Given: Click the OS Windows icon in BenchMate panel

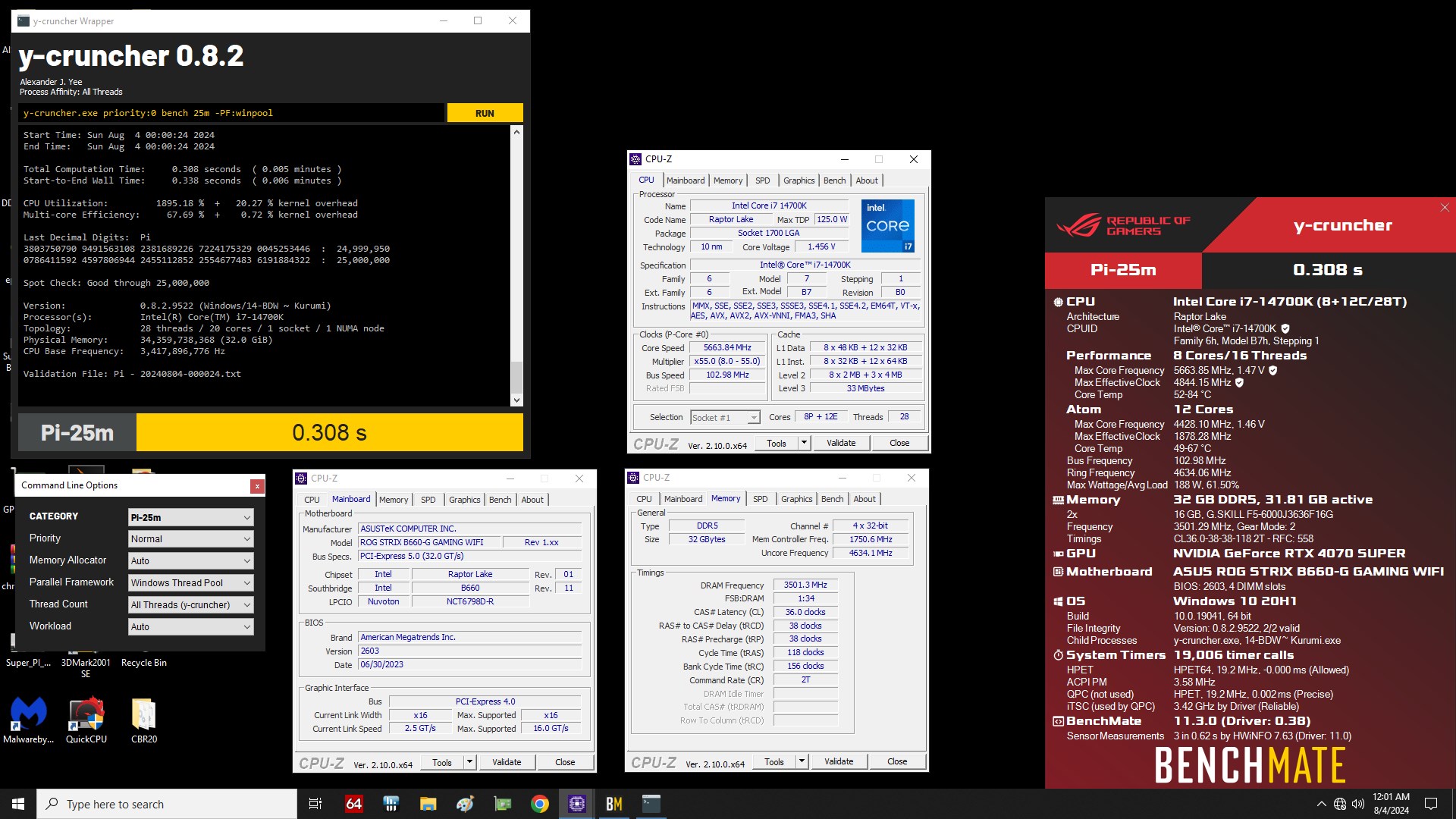Looking at the screenshot, I should (1058, 601).
